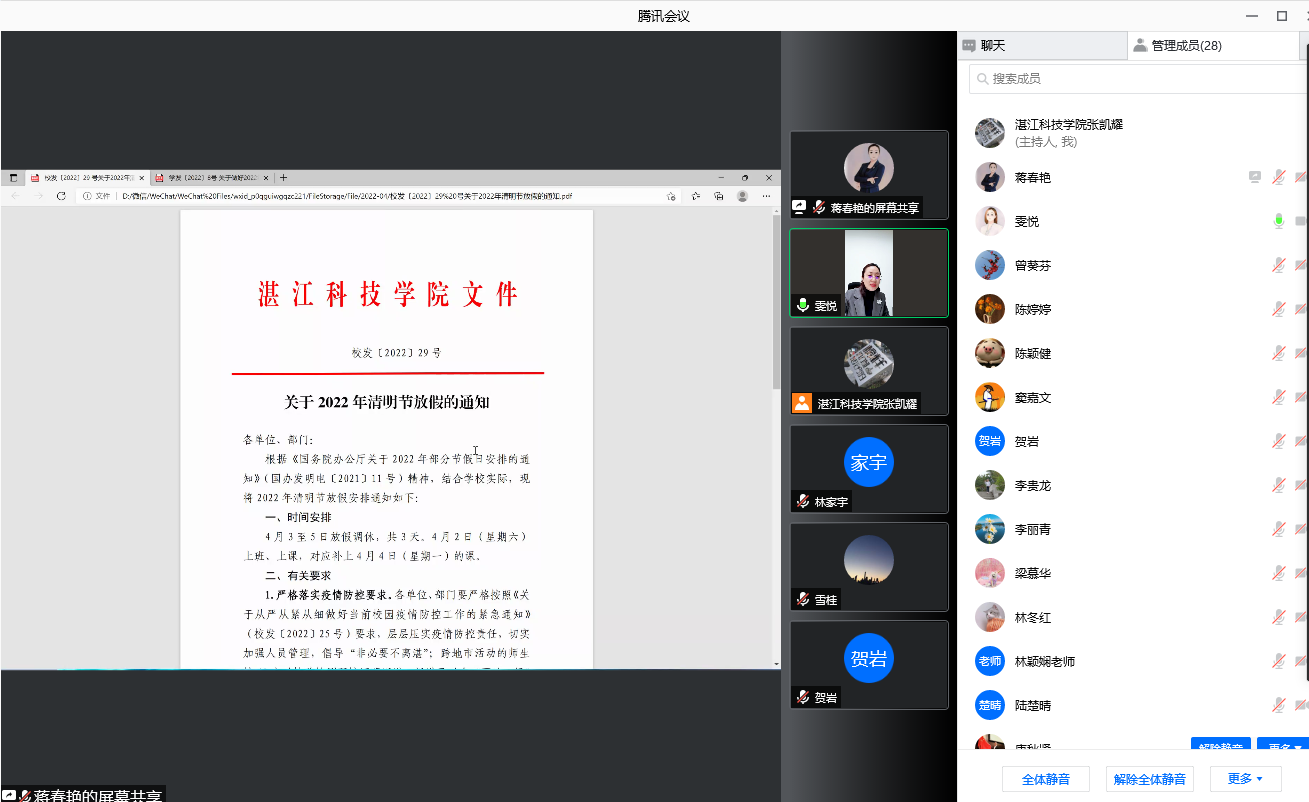Viewport: 1309px width, 802px height.
Task: Click the browser back arrow
Action: (x=15, y=196)
